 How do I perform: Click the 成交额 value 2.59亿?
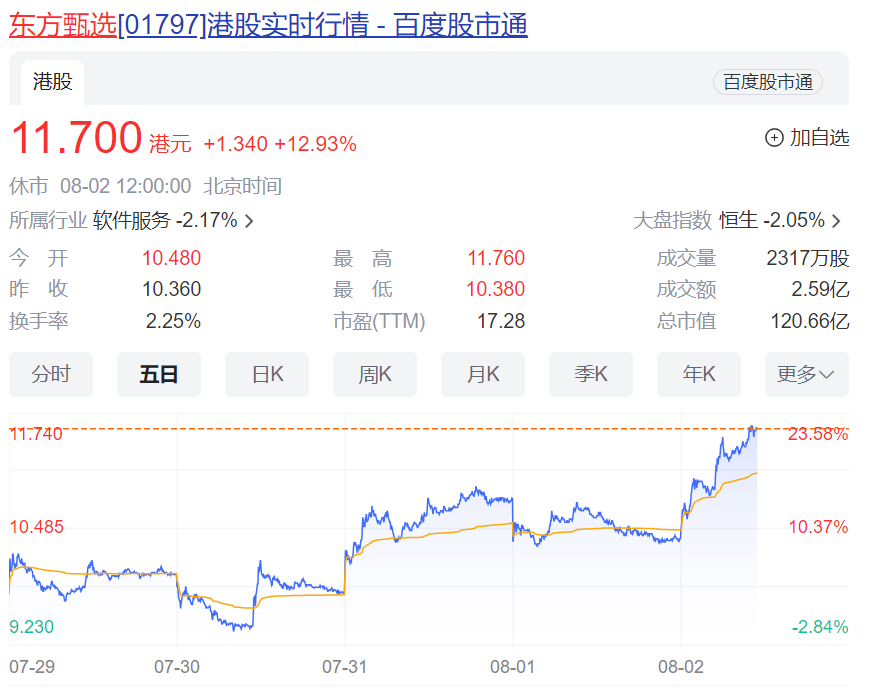820,289
